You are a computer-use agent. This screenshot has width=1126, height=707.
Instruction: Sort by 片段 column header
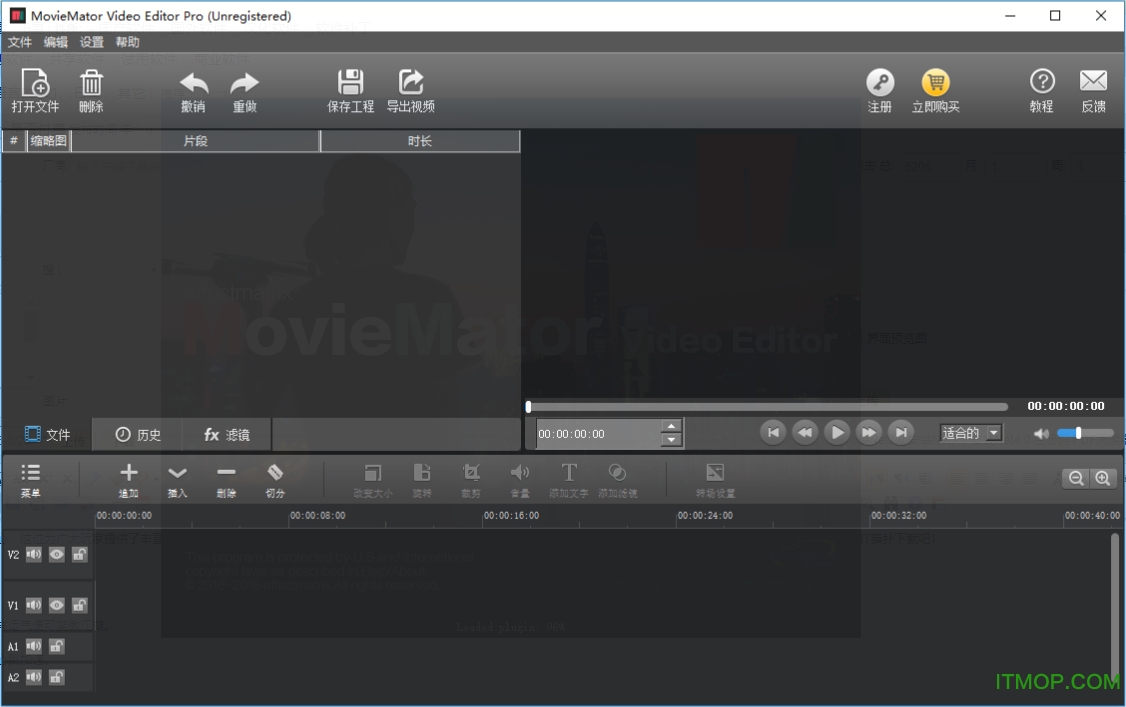(x=195, y=141)
